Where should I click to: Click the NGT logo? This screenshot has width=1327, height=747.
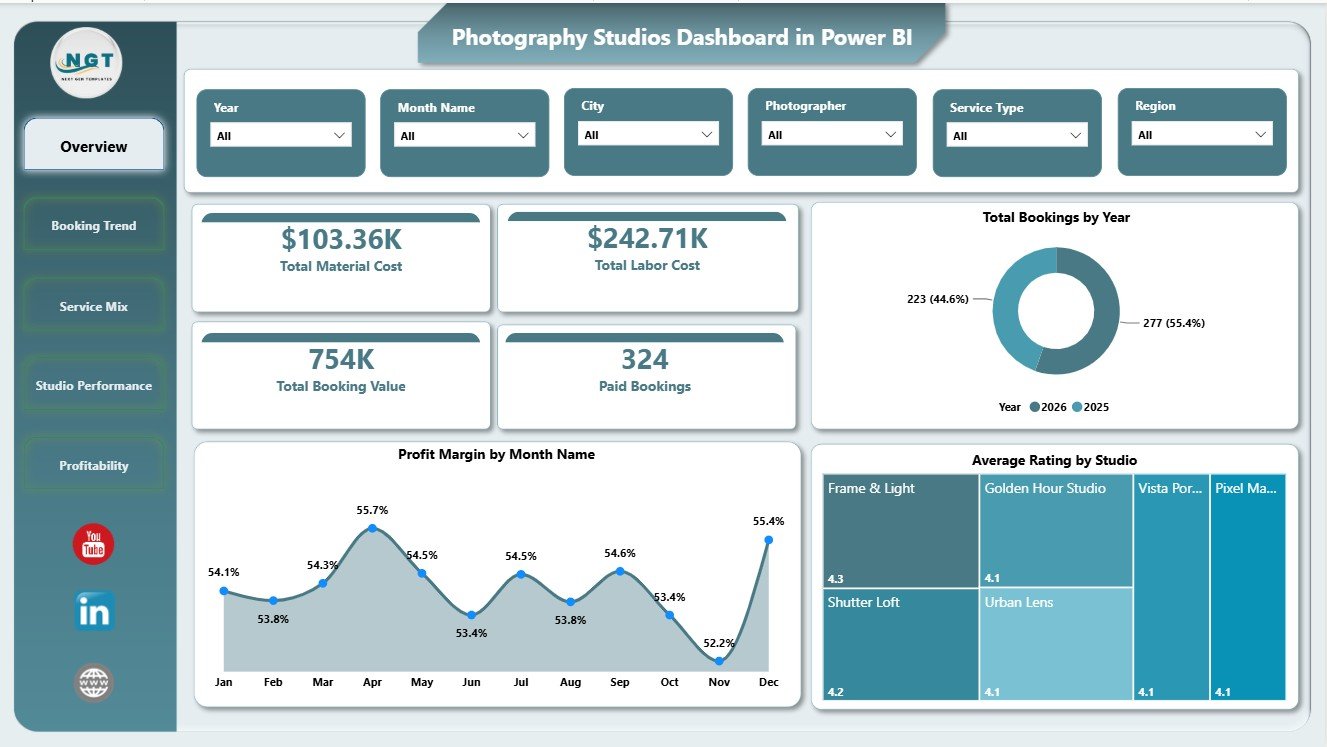(x=86, y=63)
